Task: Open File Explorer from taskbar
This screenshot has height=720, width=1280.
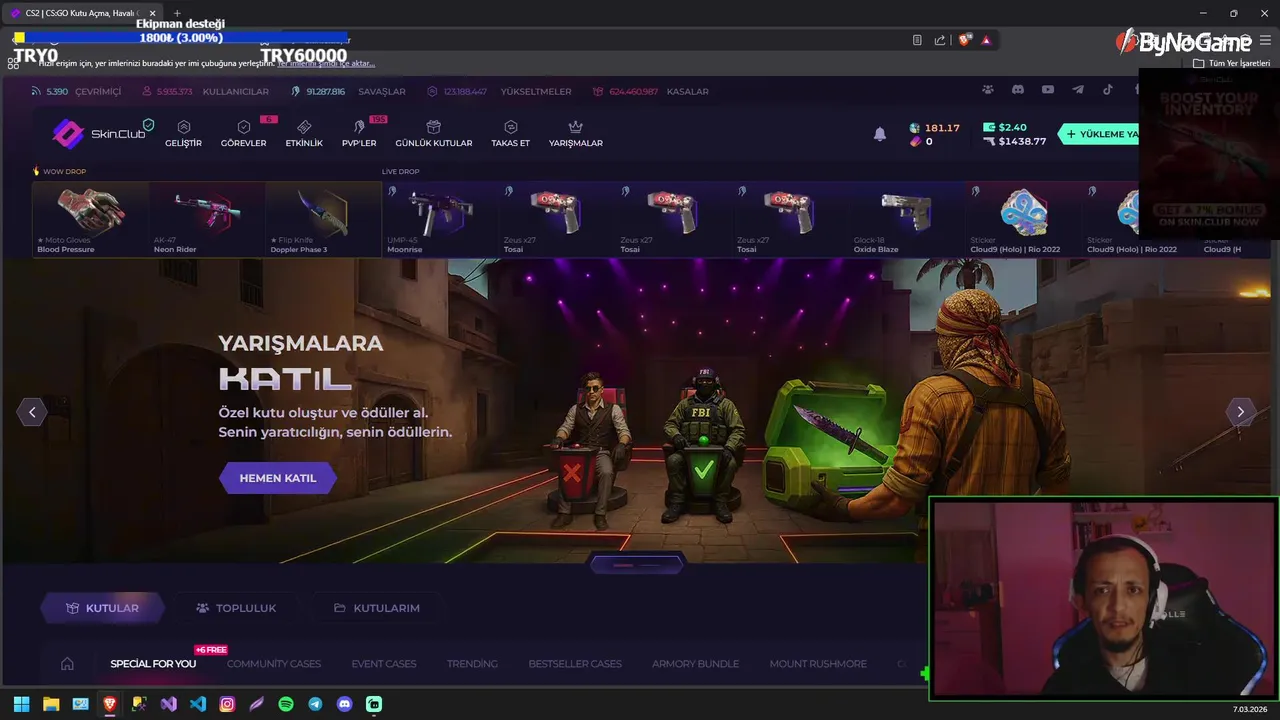Action: pos(51,704)
